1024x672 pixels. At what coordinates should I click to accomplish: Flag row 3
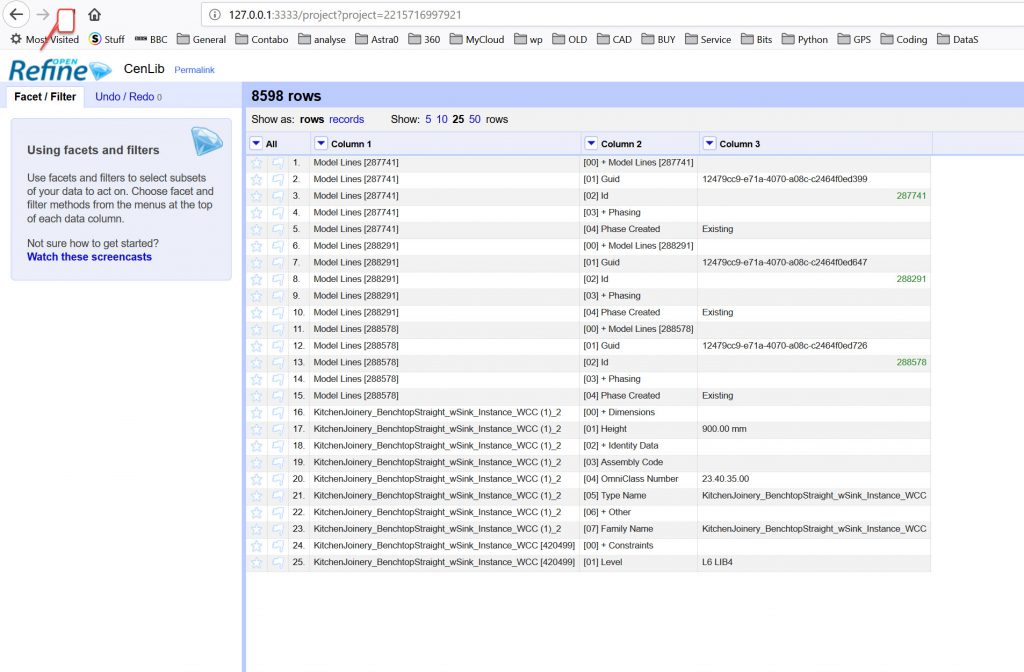tap(277, 196)
